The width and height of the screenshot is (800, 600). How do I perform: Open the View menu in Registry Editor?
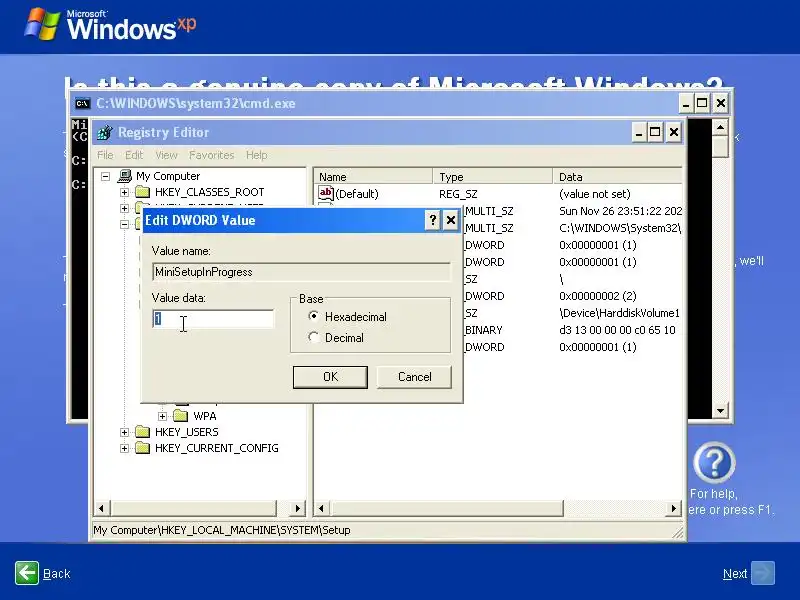click(x=166, y=155)
